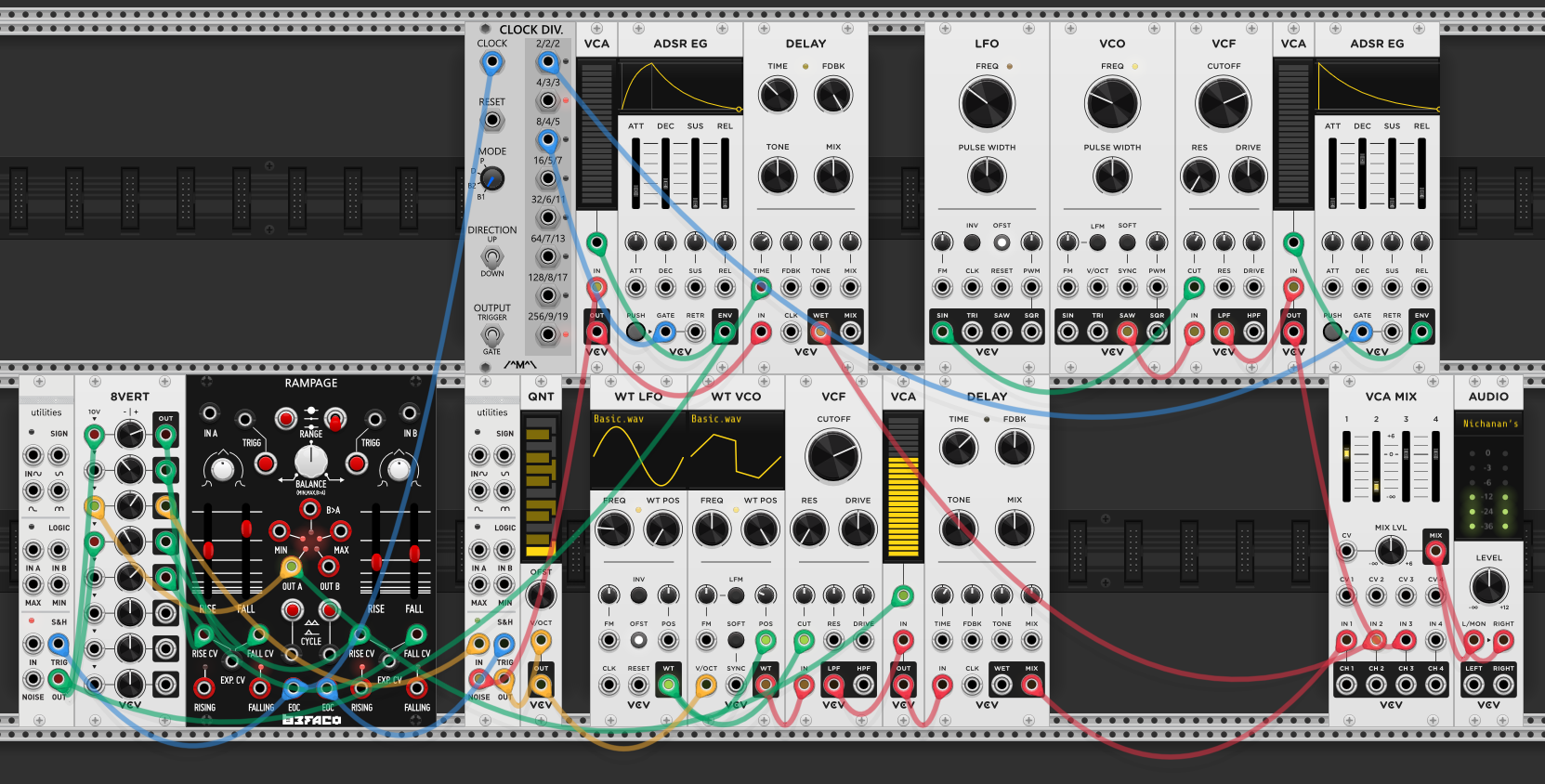Click the AUDIO module's LEFT output jack
Viewport: 1545px width, 784px height.
pos(1473,685)
